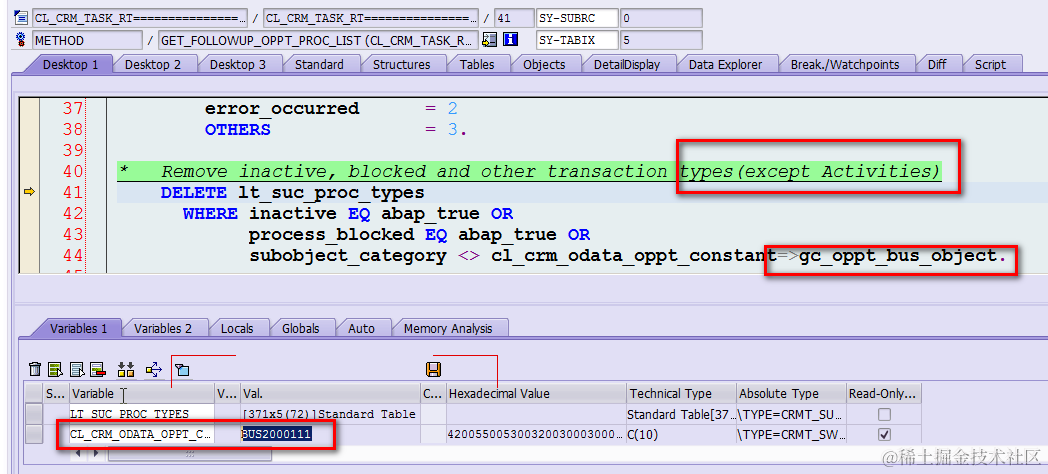The width and height of the screenshot is (1048, 474).
Task: Click the small icon before the blue info icon
Action: (x=489, y=39)
